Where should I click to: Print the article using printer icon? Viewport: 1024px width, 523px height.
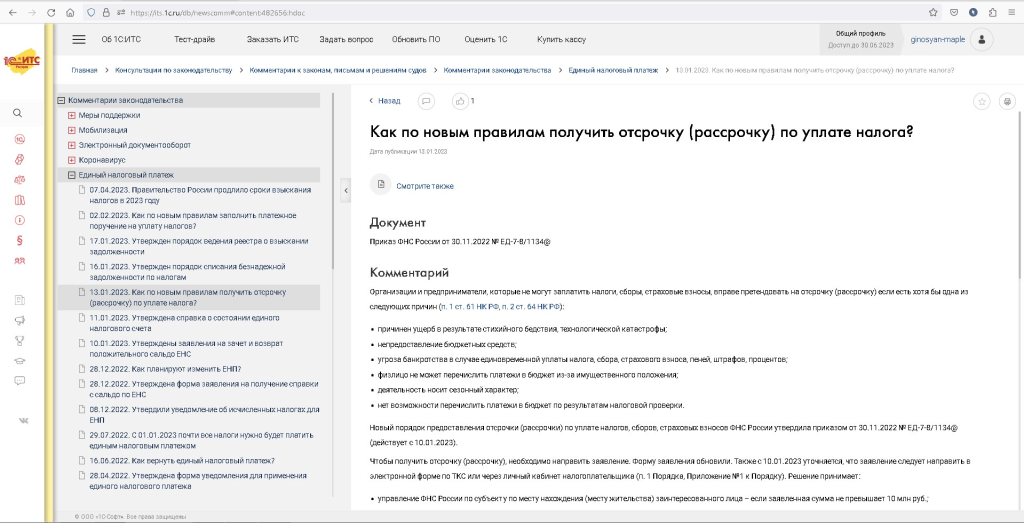coord(1006,101)
